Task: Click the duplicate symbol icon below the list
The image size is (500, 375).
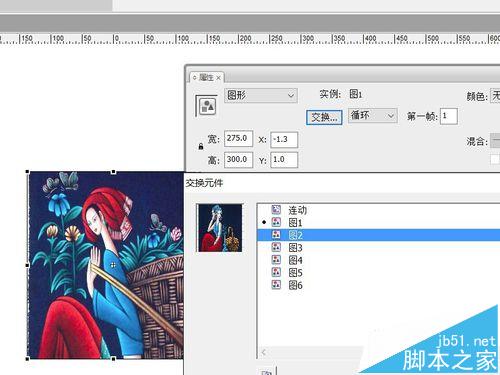Action: (267, 372)
